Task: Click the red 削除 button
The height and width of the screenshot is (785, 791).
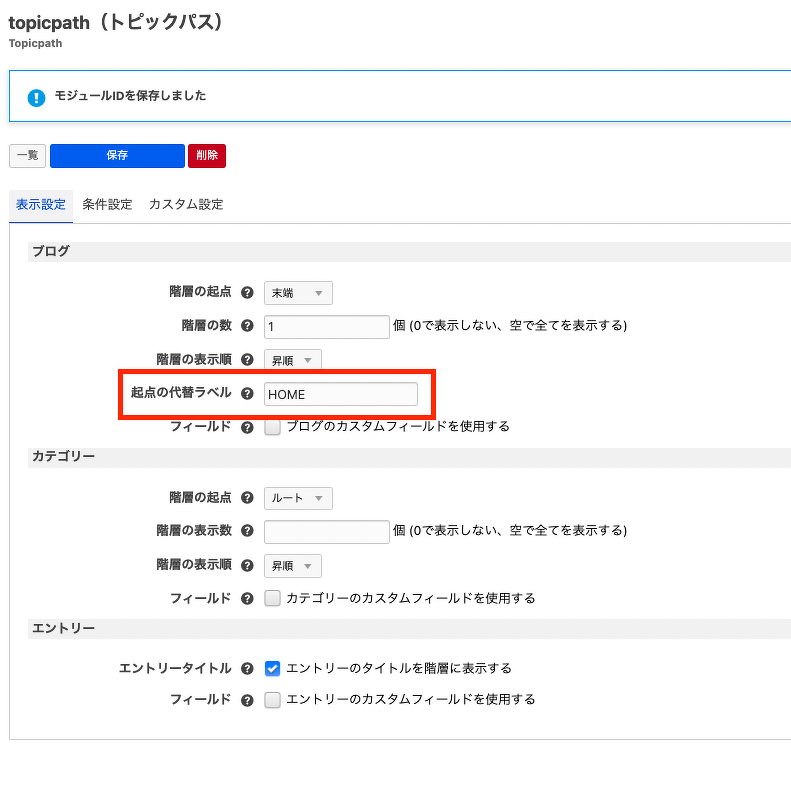Action: [207, 155]
